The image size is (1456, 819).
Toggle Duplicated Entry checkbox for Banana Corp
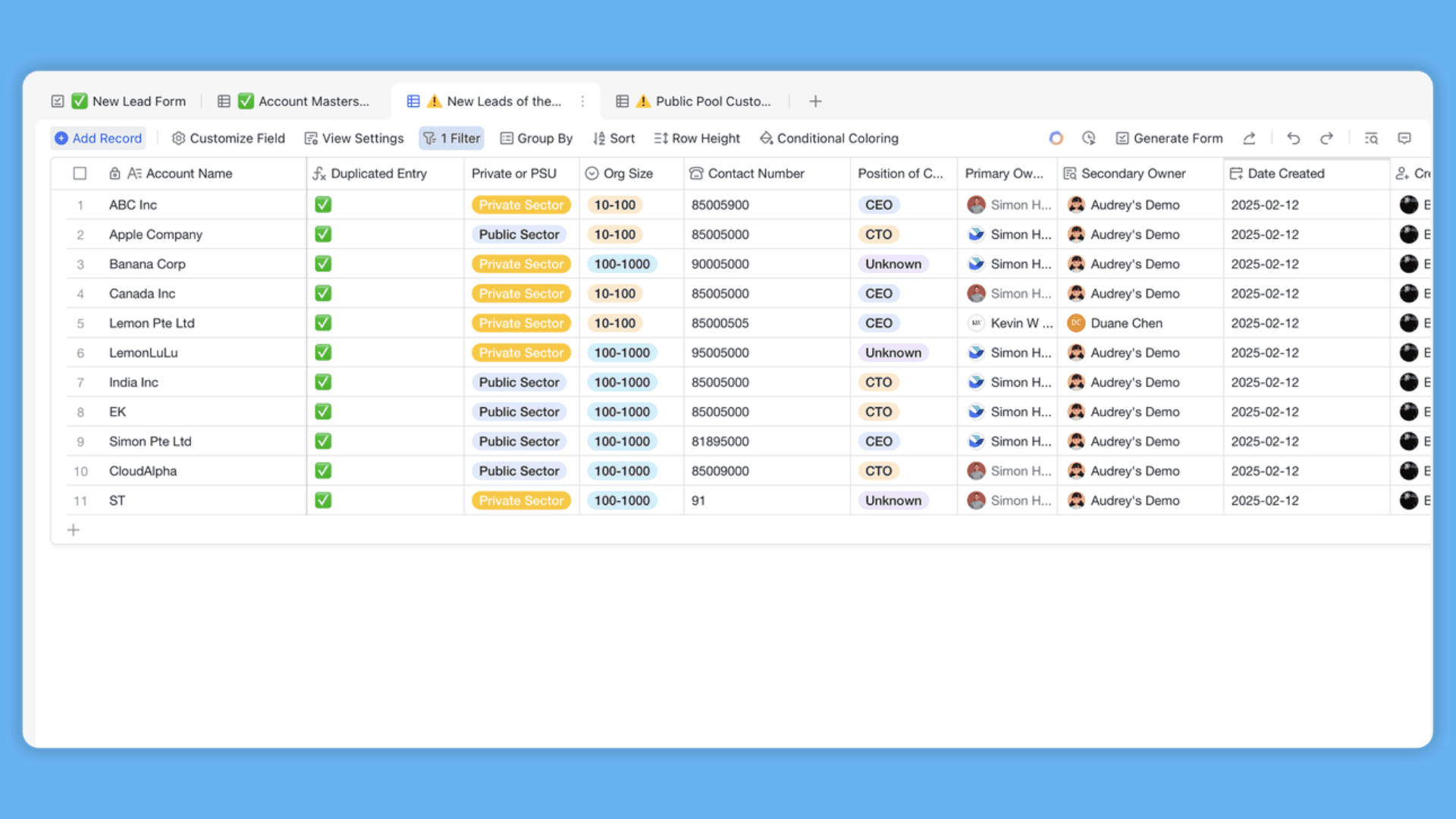tap(323, 264)
